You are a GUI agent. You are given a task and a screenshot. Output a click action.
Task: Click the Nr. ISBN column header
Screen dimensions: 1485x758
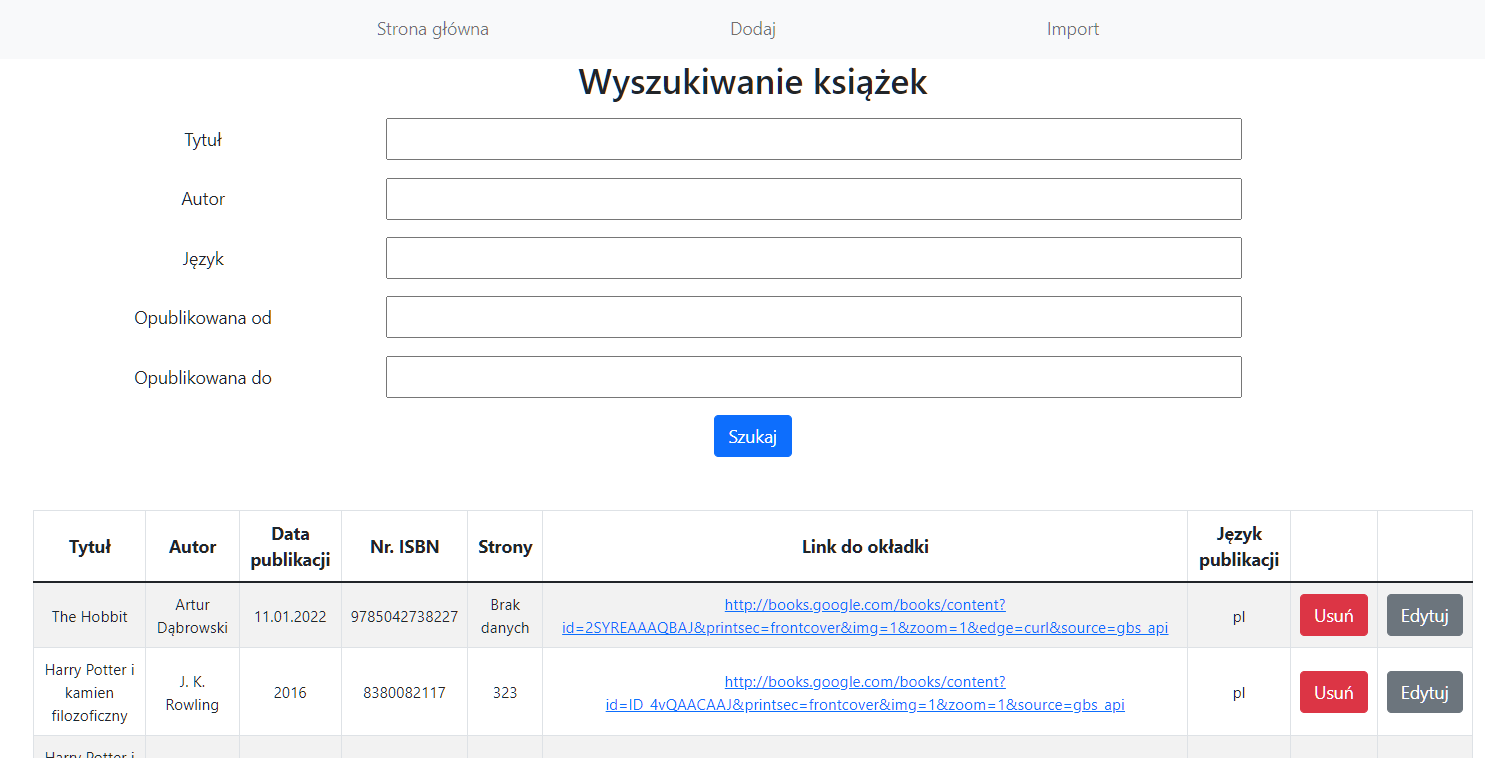pyautogui.click(x=404, y=546)
